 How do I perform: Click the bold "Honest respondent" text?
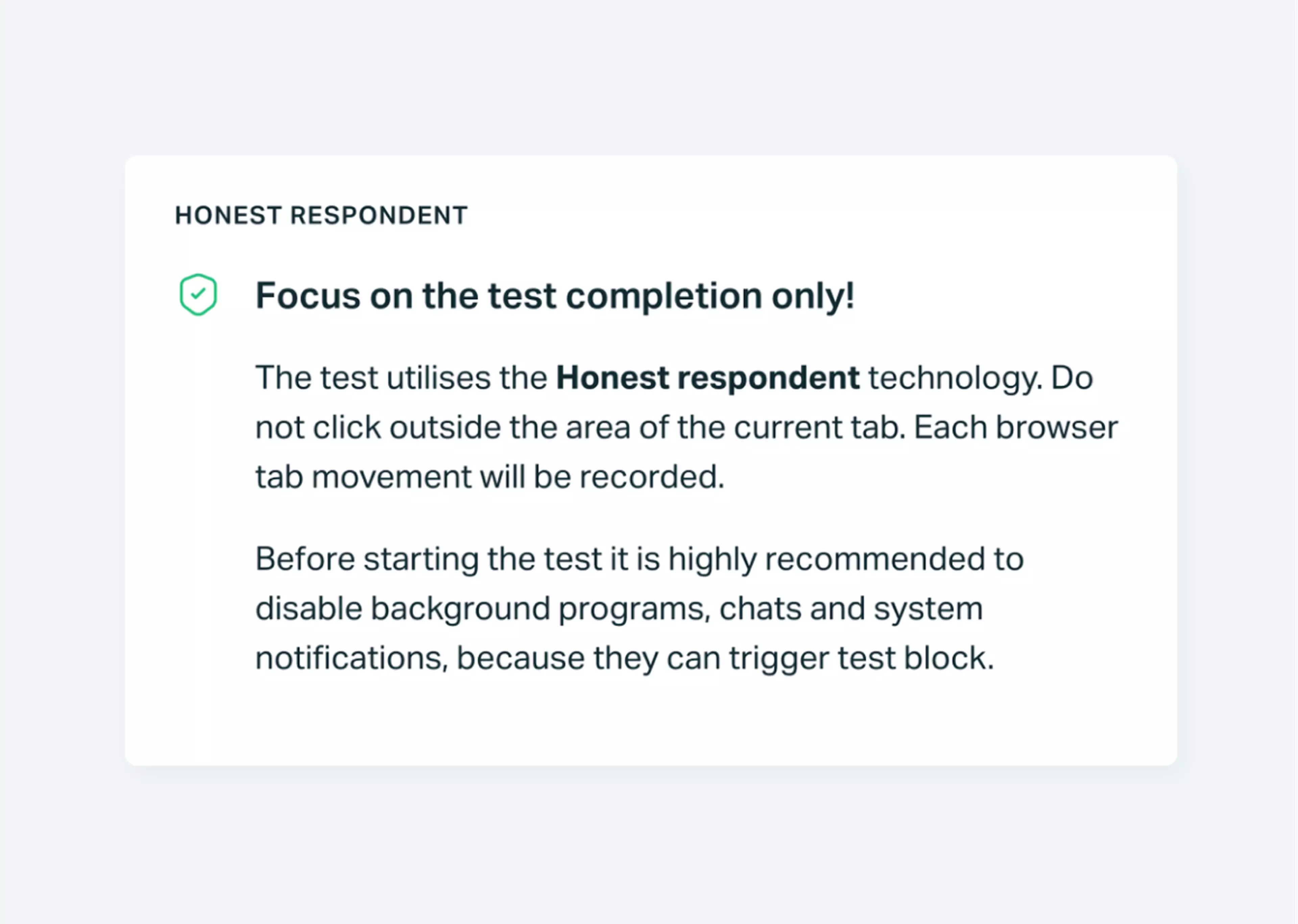click(707, 378)
